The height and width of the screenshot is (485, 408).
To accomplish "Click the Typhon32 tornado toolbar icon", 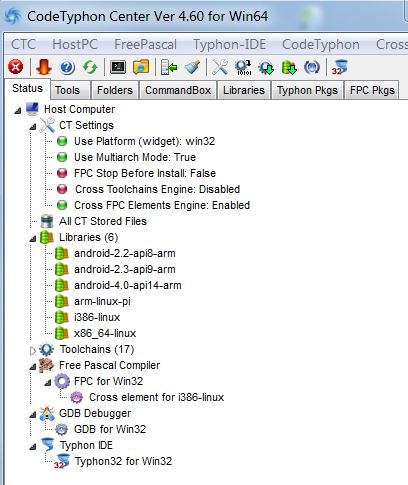I will (339, 67).
